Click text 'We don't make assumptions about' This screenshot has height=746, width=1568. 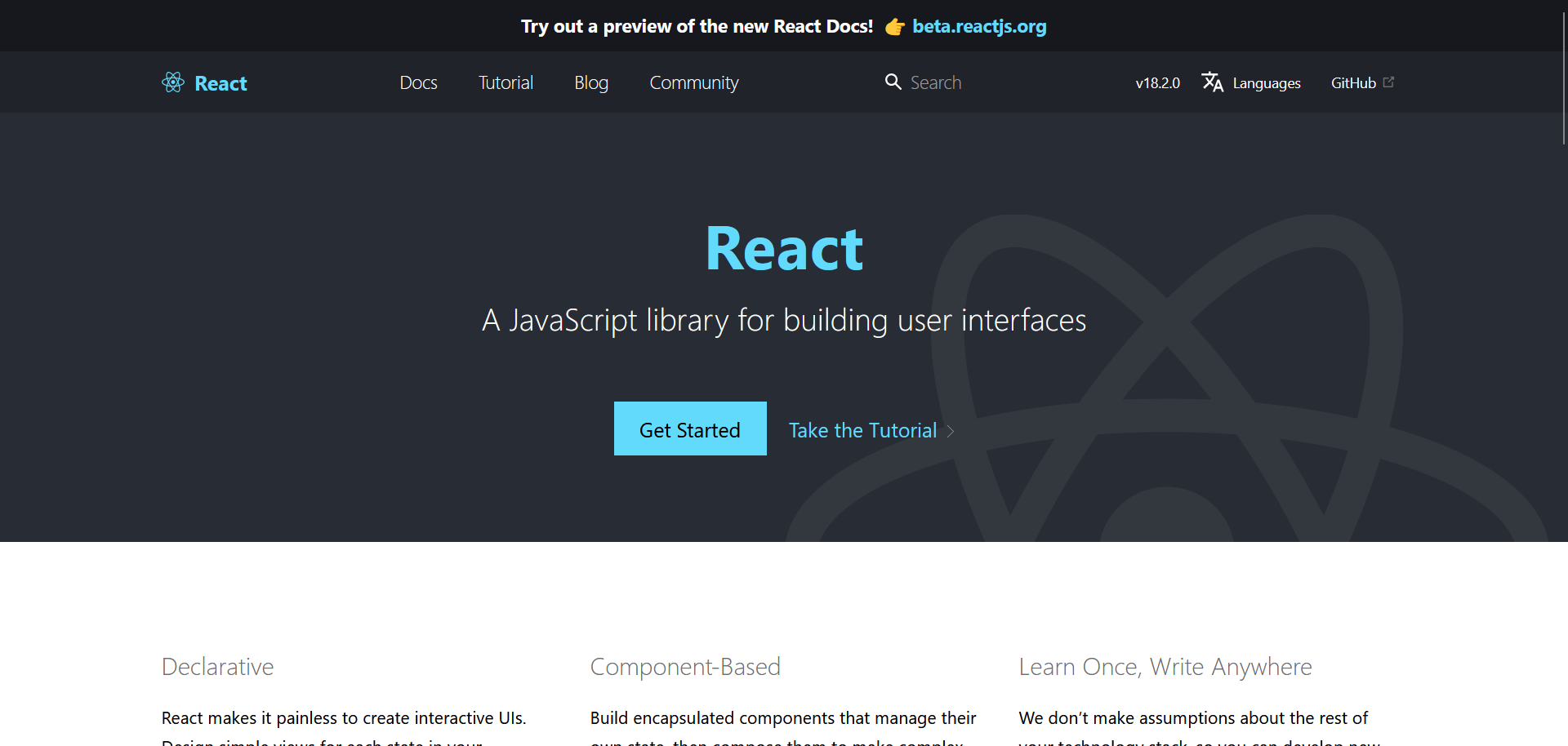point(1151,718)
